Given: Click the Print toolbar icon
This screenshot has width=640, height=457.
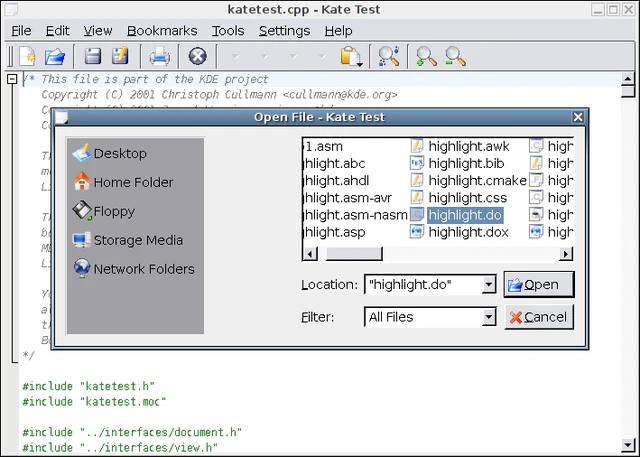Looking at the screenshot, I should tap(160, 56).
